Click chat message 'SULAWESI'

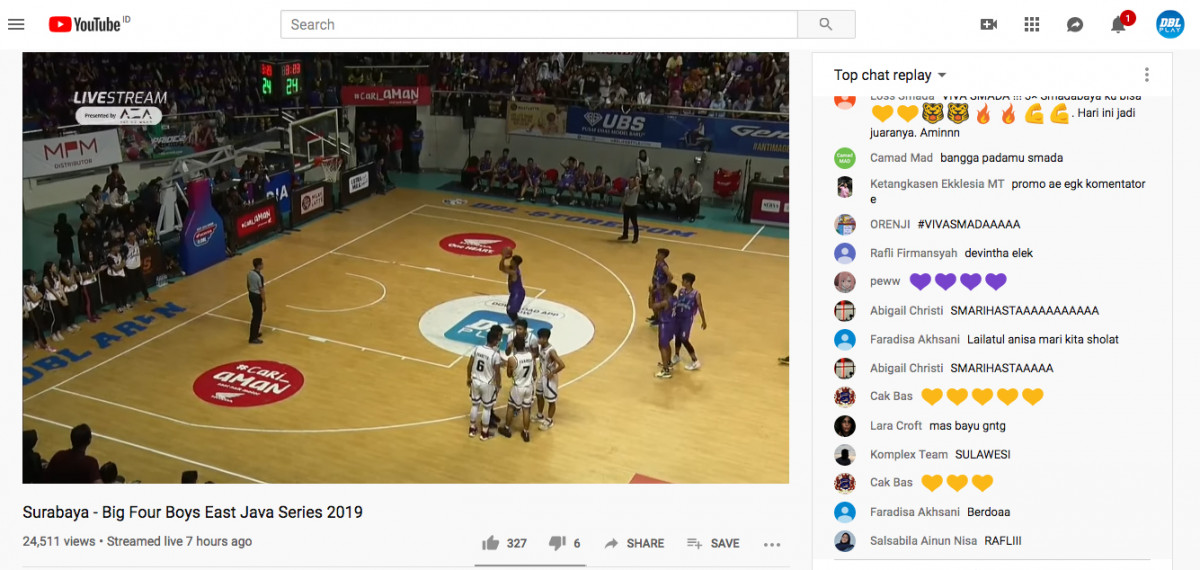pyautogui.click(x=983, y=454)
